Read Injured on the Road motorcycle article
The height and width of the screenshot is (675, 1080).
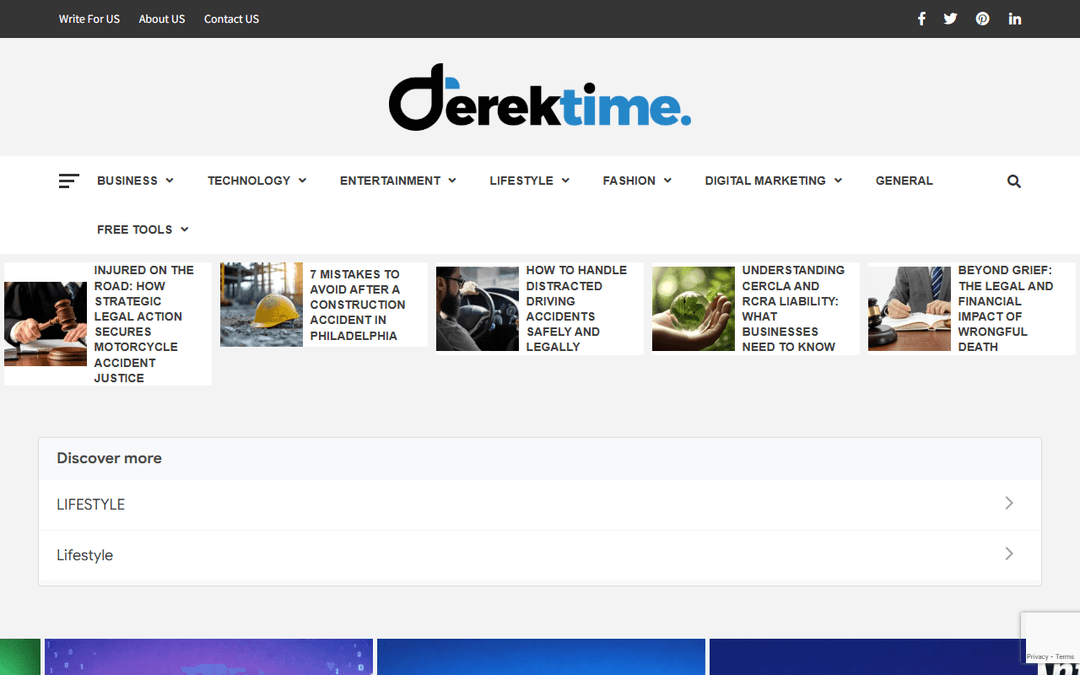(x=144, y=324)
